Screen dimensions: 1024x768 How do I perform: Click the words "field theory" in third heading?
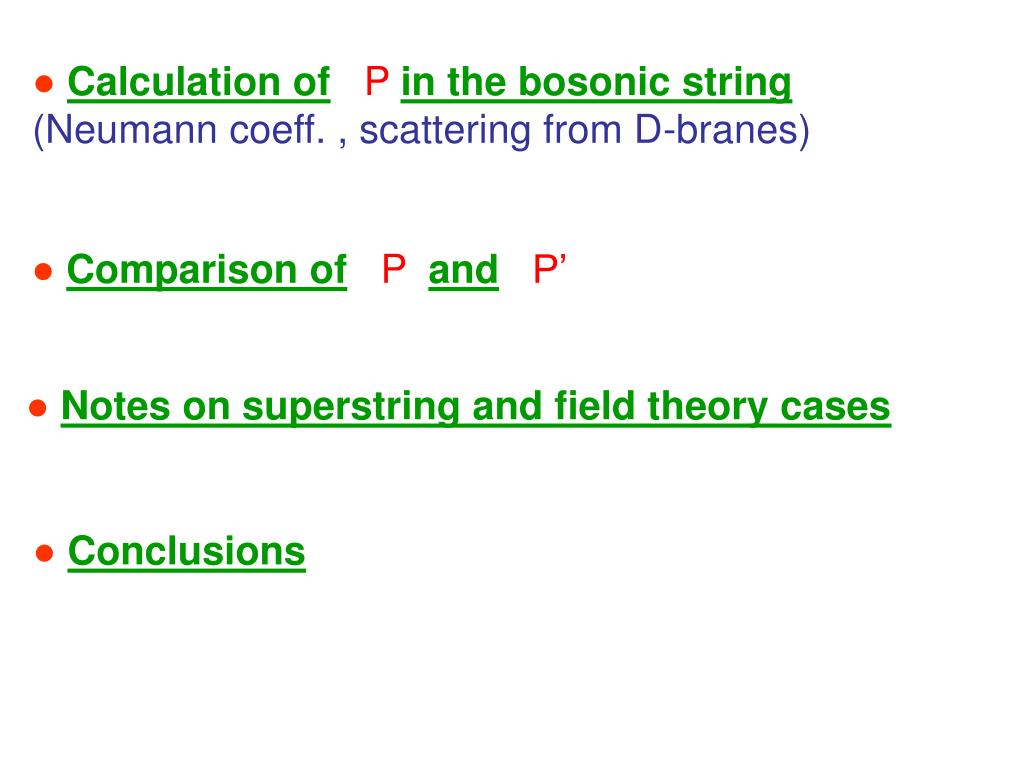[x=660, y=407]
